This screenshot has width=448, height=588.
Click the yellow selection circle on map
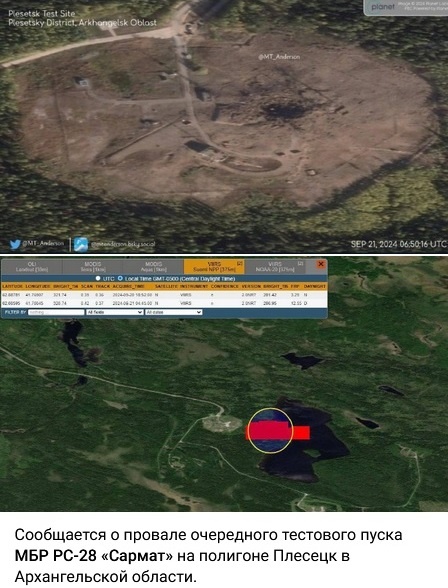pyautogui.click(x=270, y=430)
